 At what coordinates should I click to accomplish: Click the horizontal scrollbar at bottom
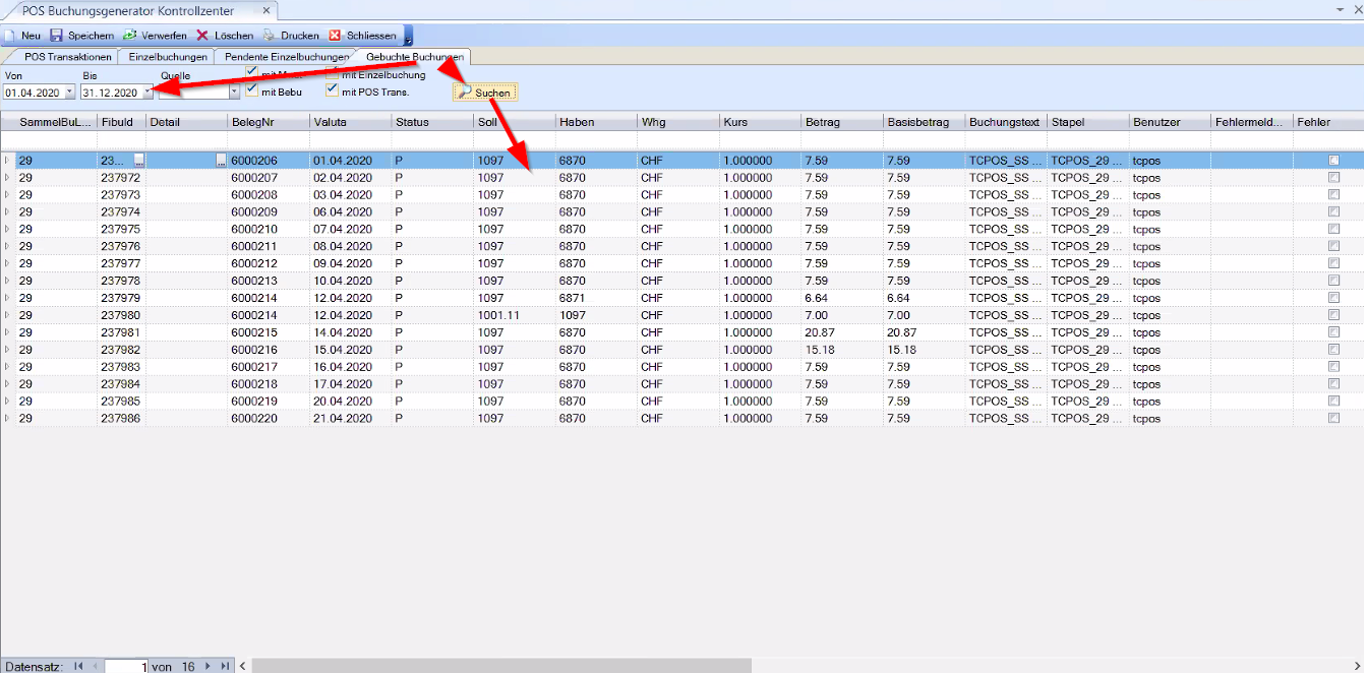coord(500,666)
